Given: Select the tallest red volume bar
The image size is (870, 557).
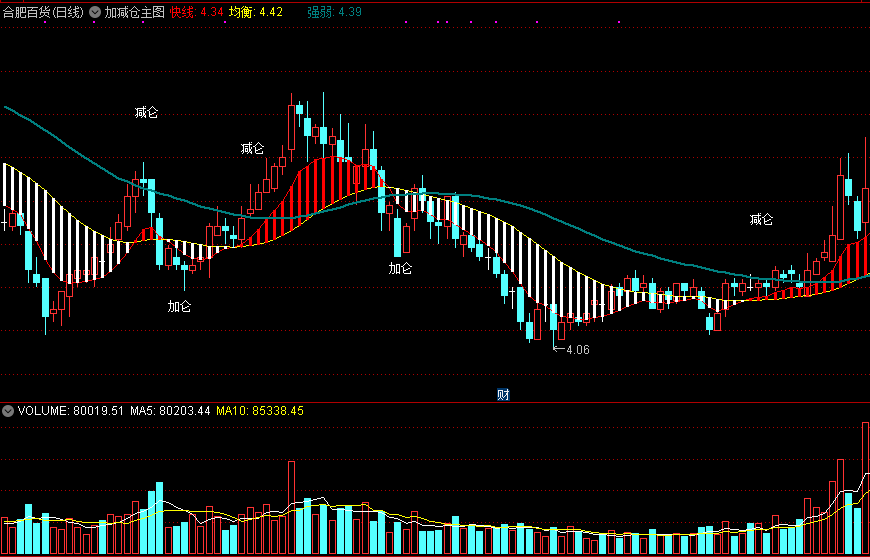Looking at the screenshot, I should point(865,489).
